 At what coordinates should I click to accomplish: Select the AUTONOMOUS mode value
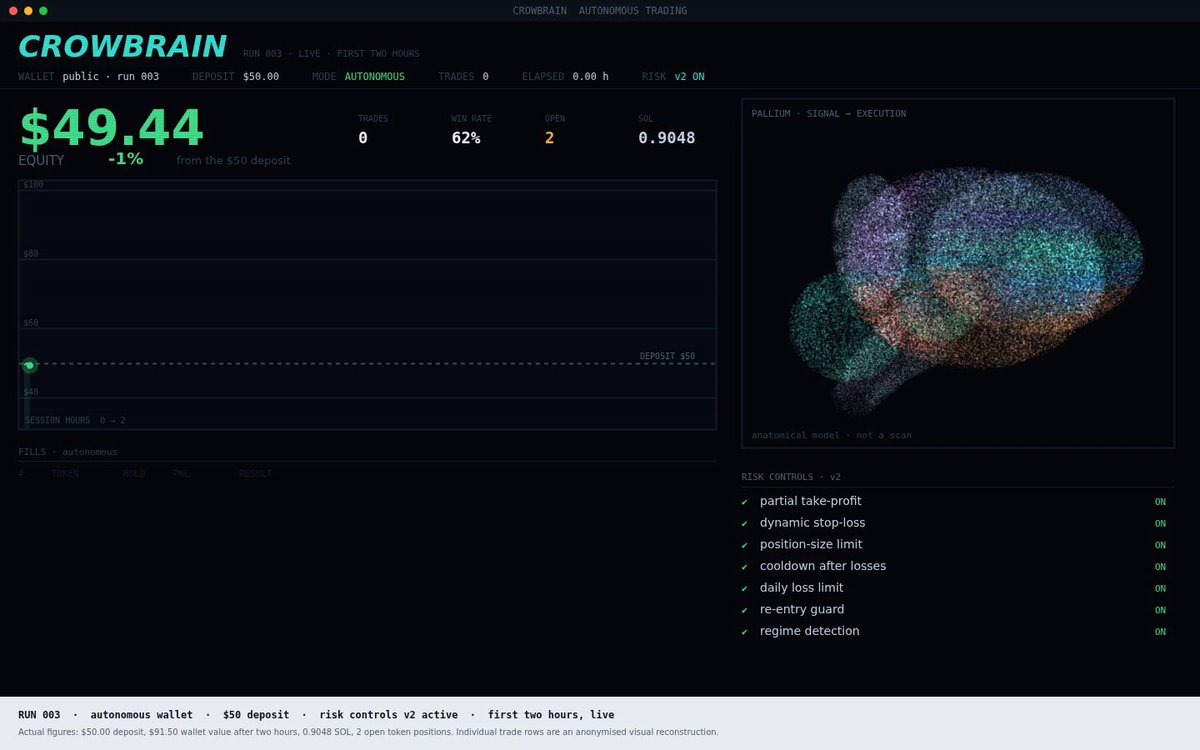[x=375, y=76]
